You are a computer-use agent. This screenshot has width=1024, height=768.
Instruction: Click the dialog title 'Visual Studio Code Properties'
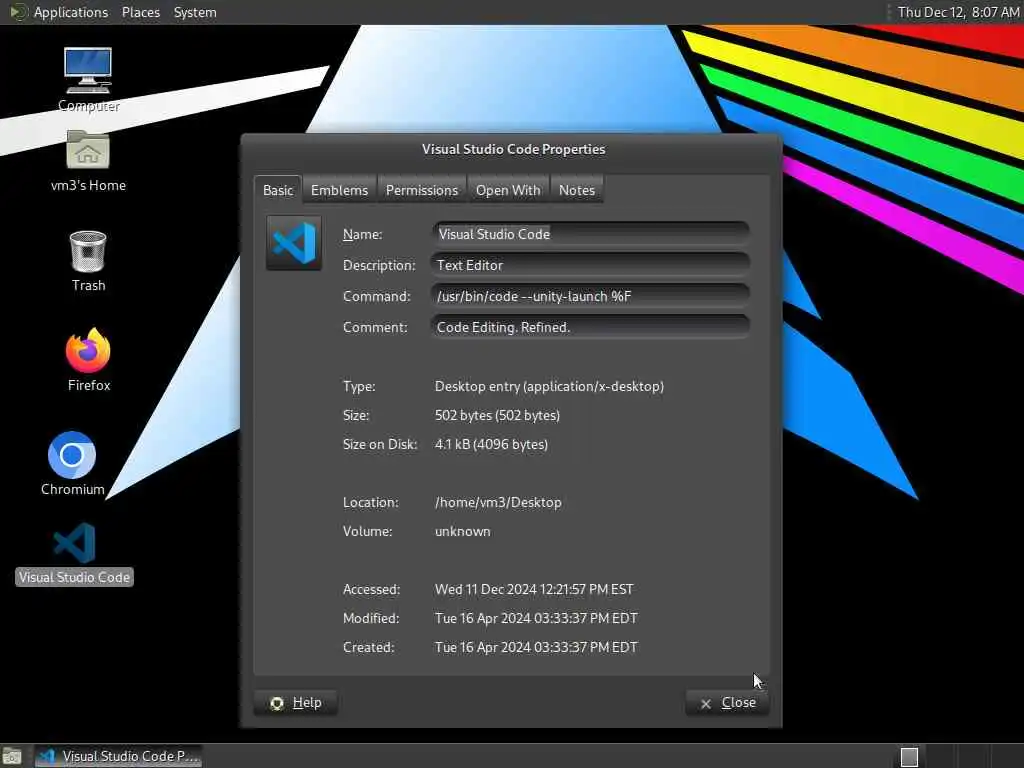(513, 149)
